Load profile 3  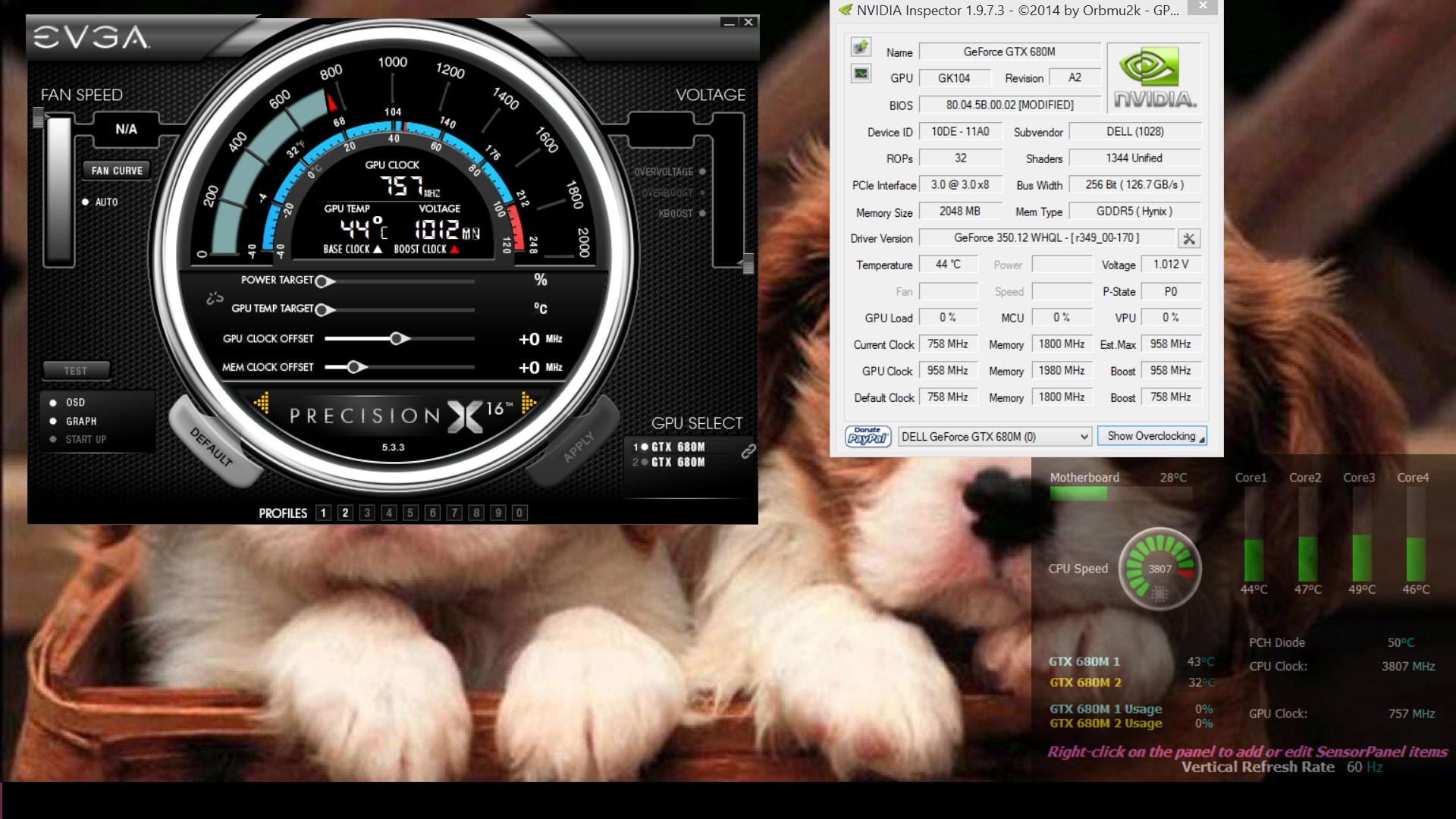(368, 513)
